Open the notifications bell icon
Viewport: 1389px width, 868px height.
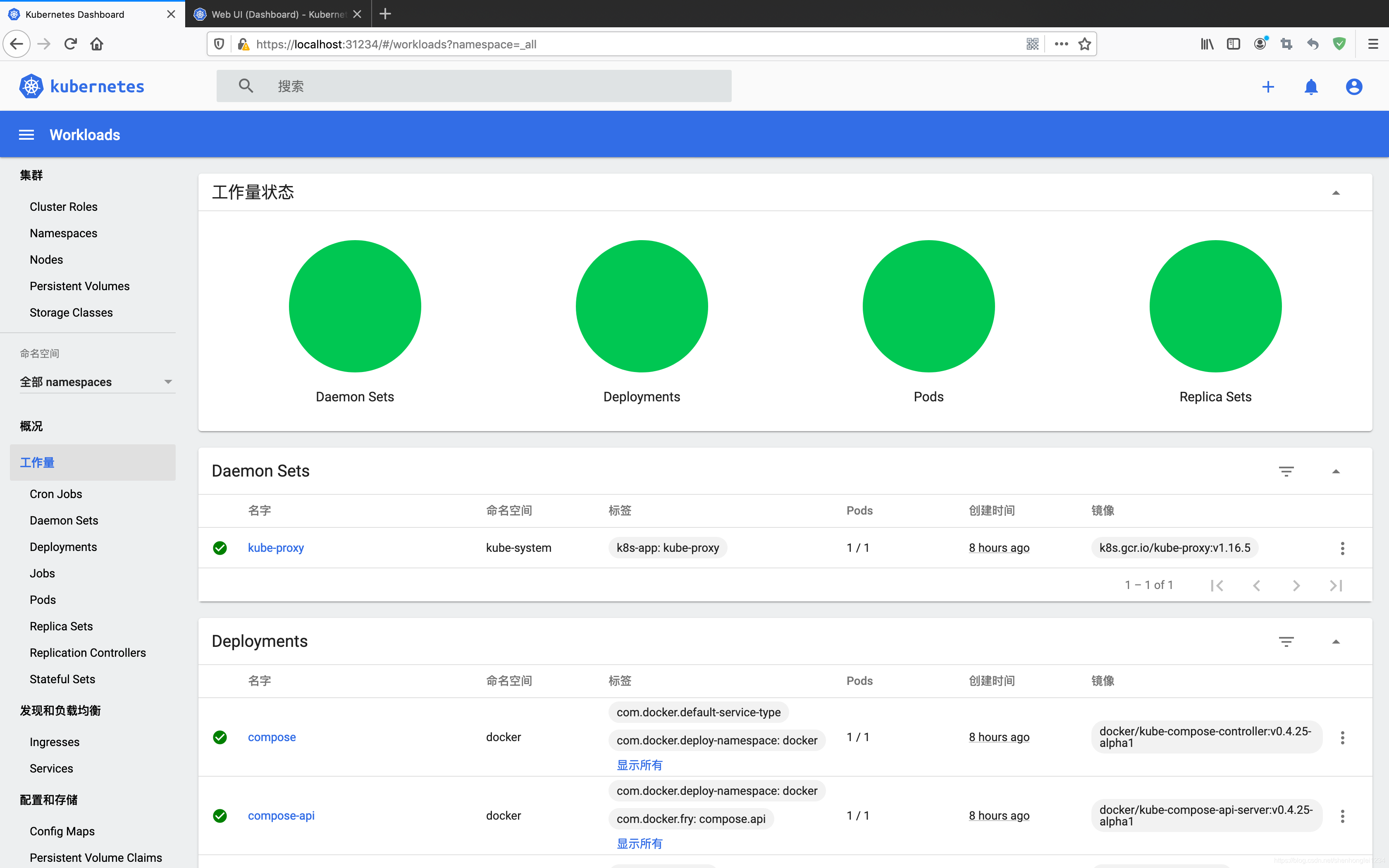[x=1311, y=87]
